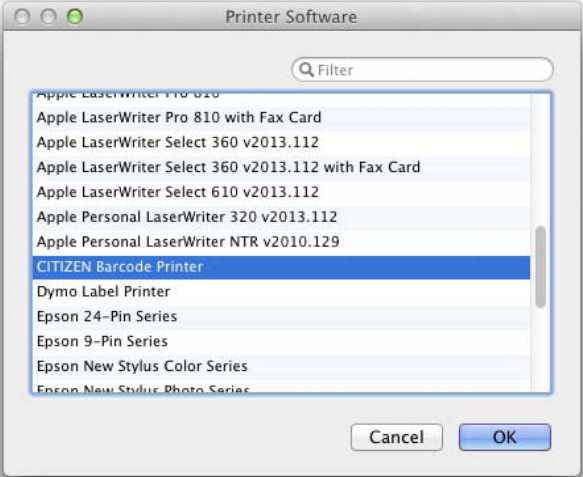Select the CITIZEN Barcode Printer entry
Viewport: 583px width, 477px height.
click(281, 267)
